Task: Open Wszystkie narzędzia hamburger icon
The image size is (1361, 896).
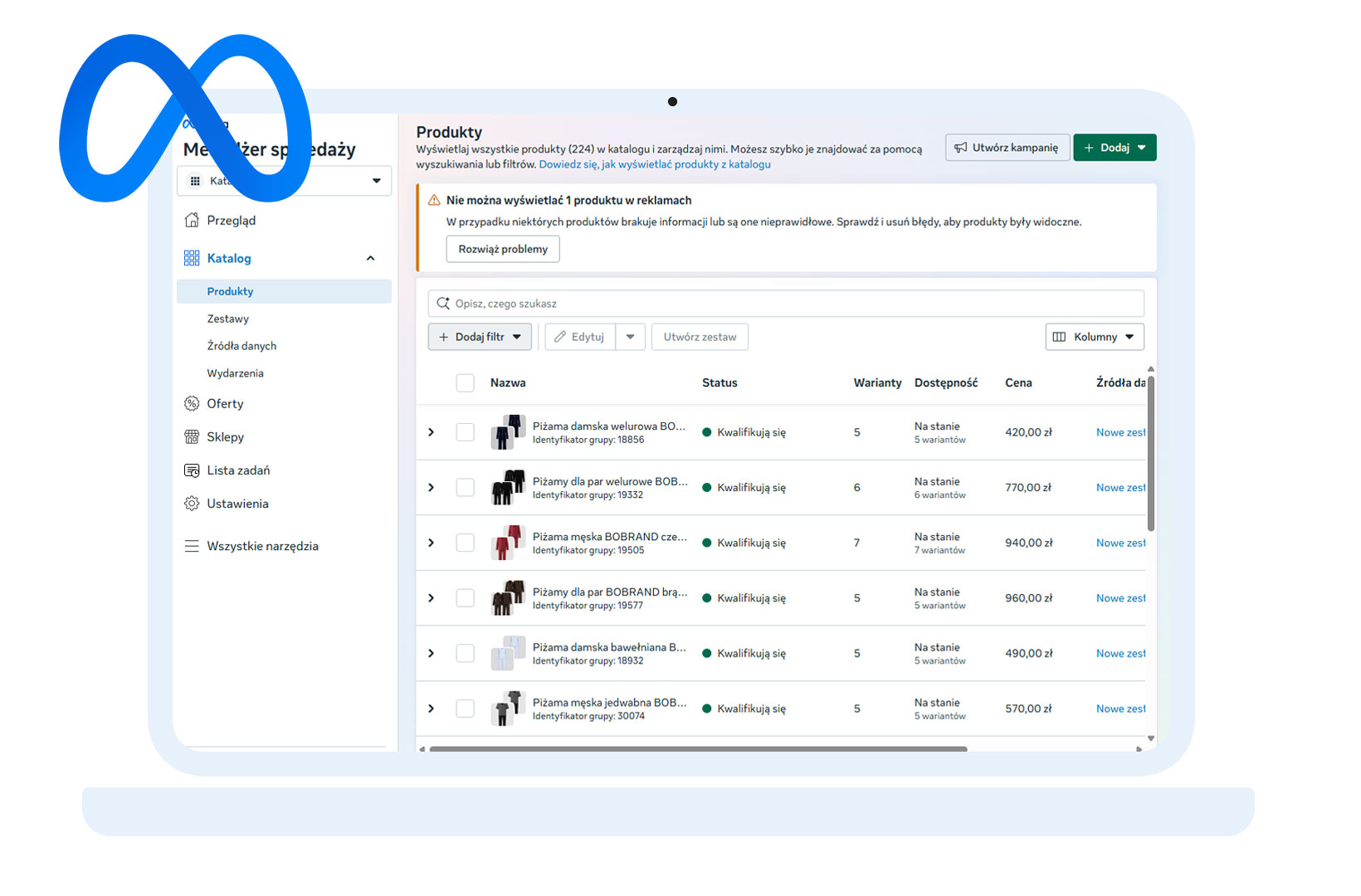Action: tap(192, 546)
